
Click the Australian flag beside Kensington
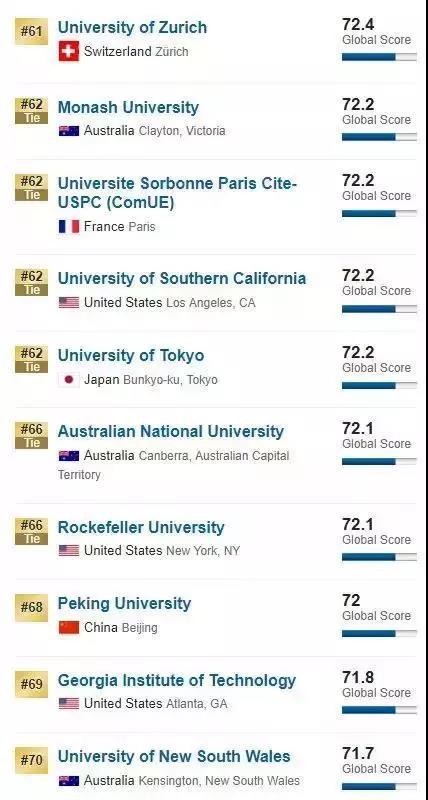(69, 780)
